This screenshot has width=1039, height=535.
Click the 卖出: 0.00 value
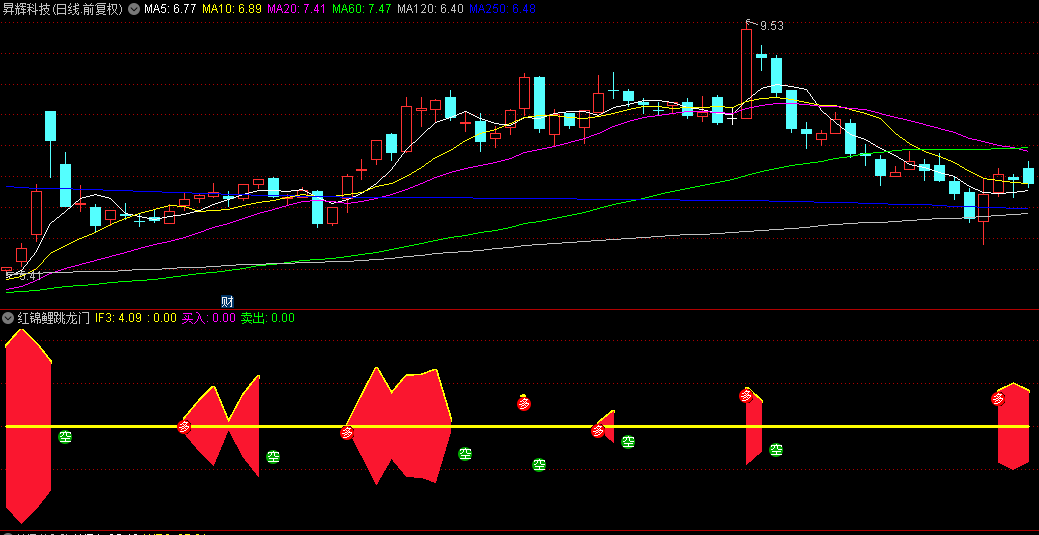(268, 318)
